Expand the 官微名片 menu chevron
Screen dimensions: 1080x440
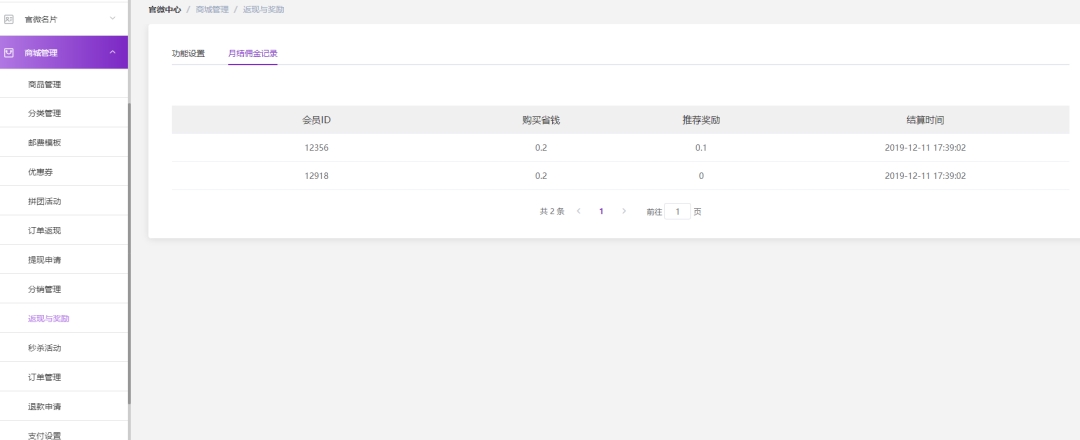click(112, 18)
